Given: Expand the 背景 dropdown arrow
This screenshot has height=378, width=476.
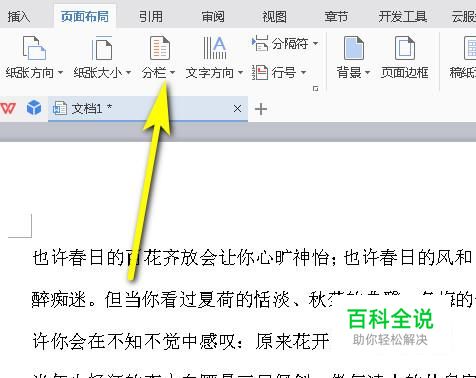Looking at the screenshot, I should [367, 72].
